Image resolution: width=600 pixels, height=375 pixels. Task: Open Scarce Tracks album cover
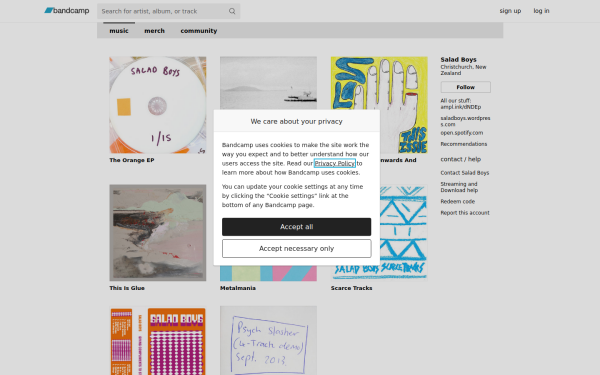[x=404, y=233]
